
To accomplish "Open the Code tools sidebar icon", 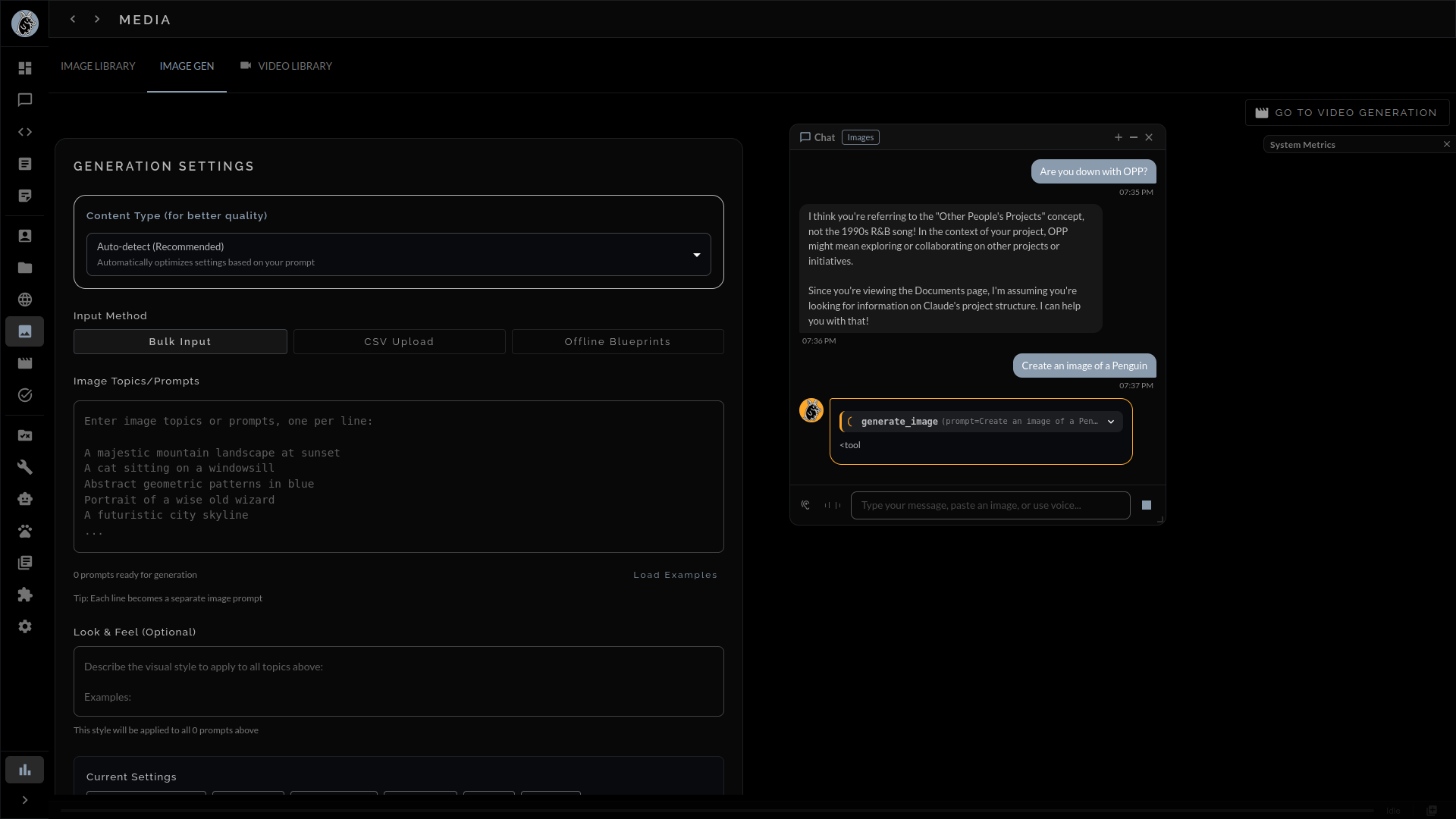I will [24, 132].
